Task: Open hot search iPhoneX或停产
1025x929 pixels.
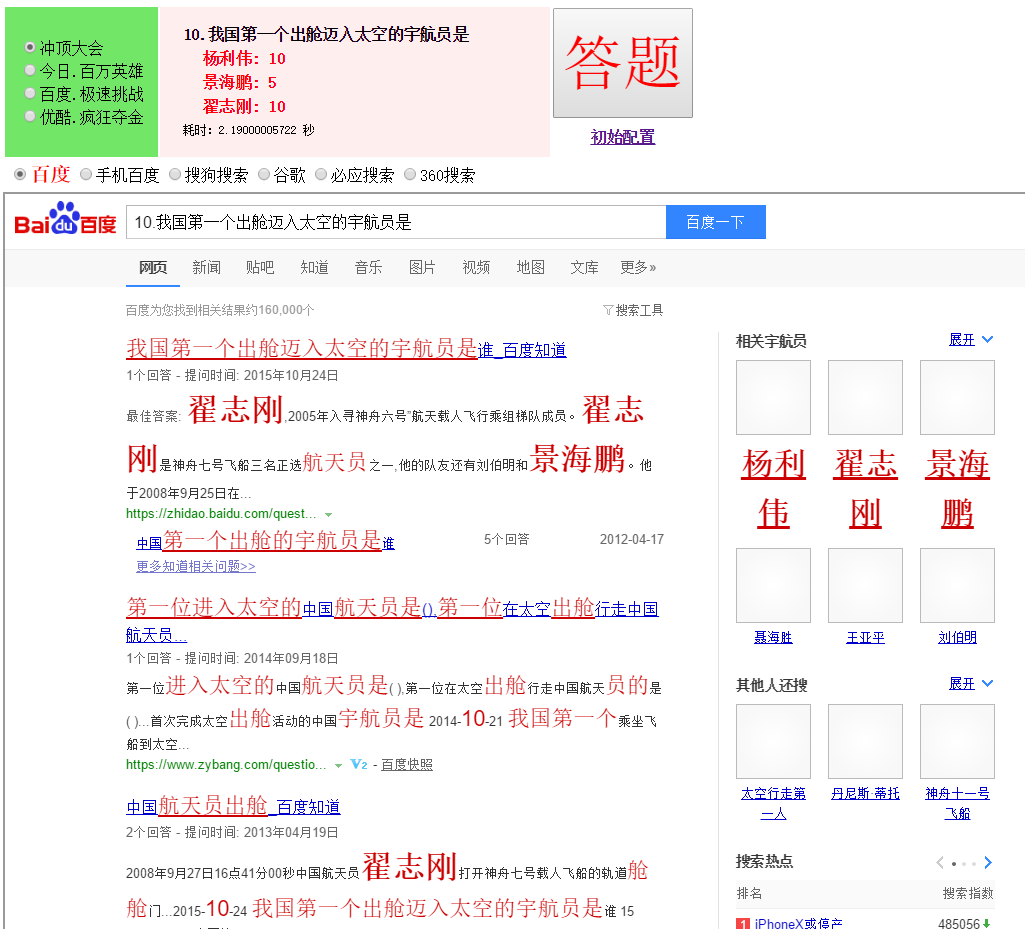Action: coord(798,923)
